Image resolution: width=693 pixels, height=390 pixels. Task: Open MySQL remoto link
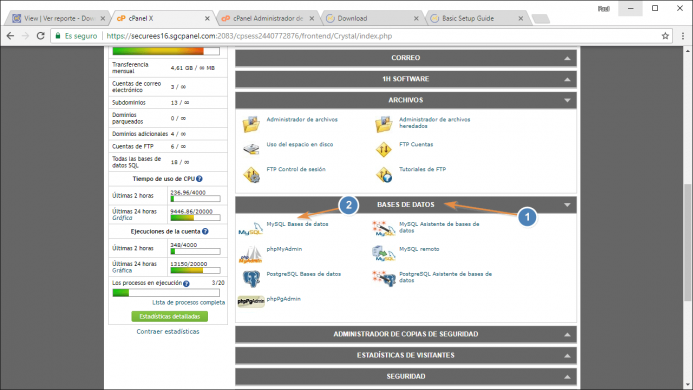(419, 249)
